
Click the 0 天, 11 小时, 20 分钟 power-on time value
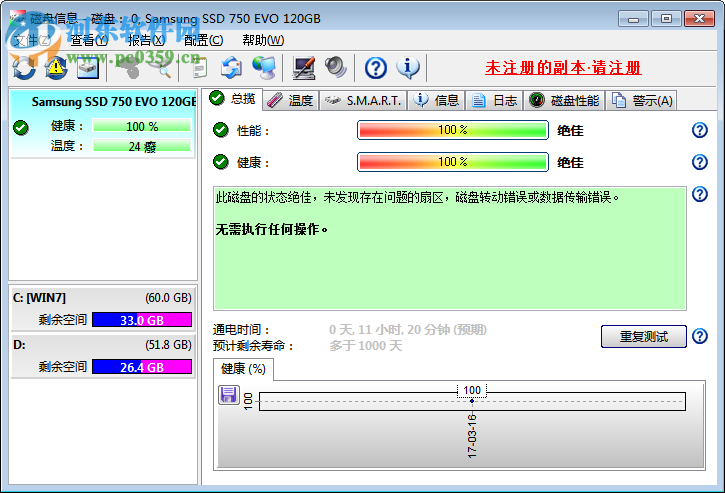click(x=407, y=330)
